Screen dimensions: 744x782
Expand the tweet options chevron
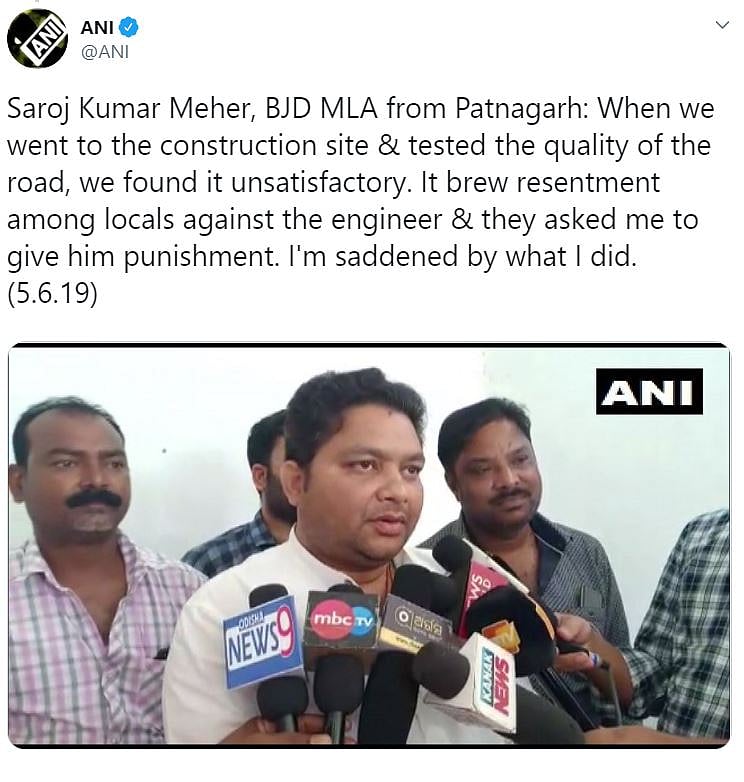click(x=722, y=24)
